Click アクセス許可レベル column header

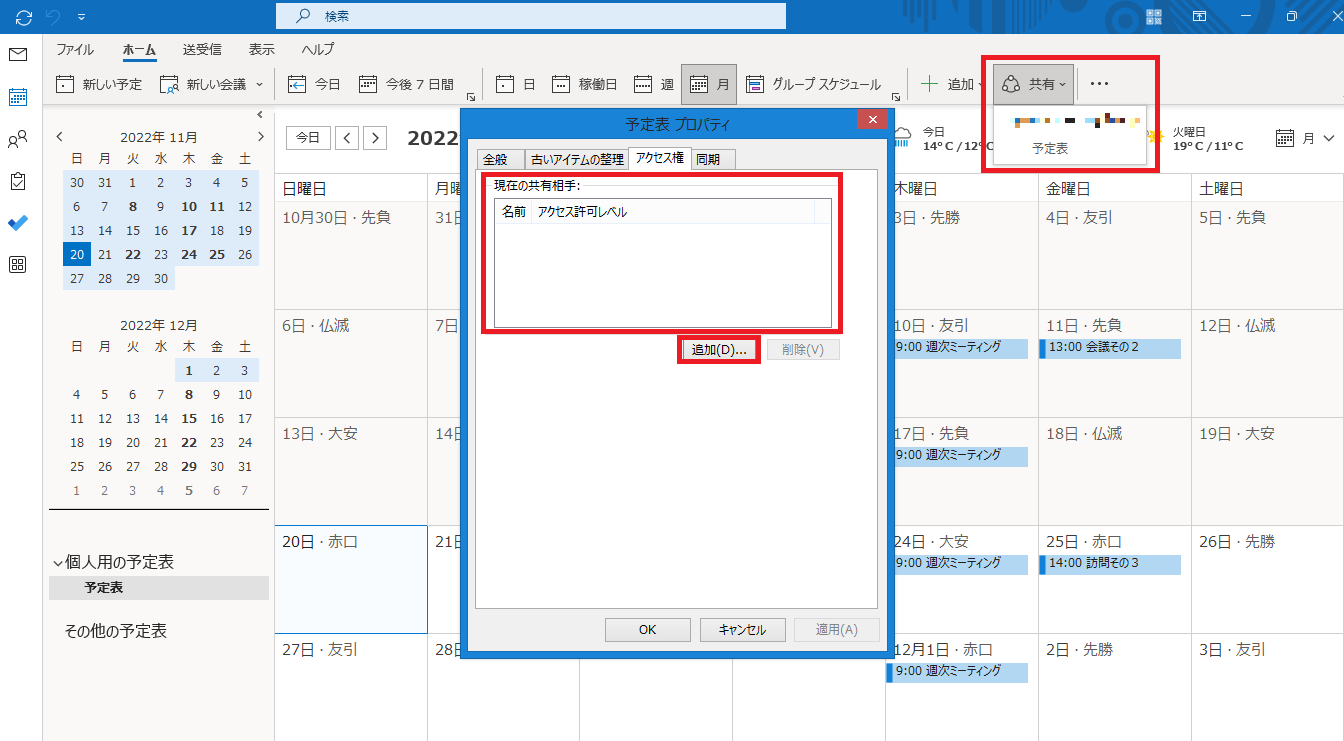click(x=673, y=212)
